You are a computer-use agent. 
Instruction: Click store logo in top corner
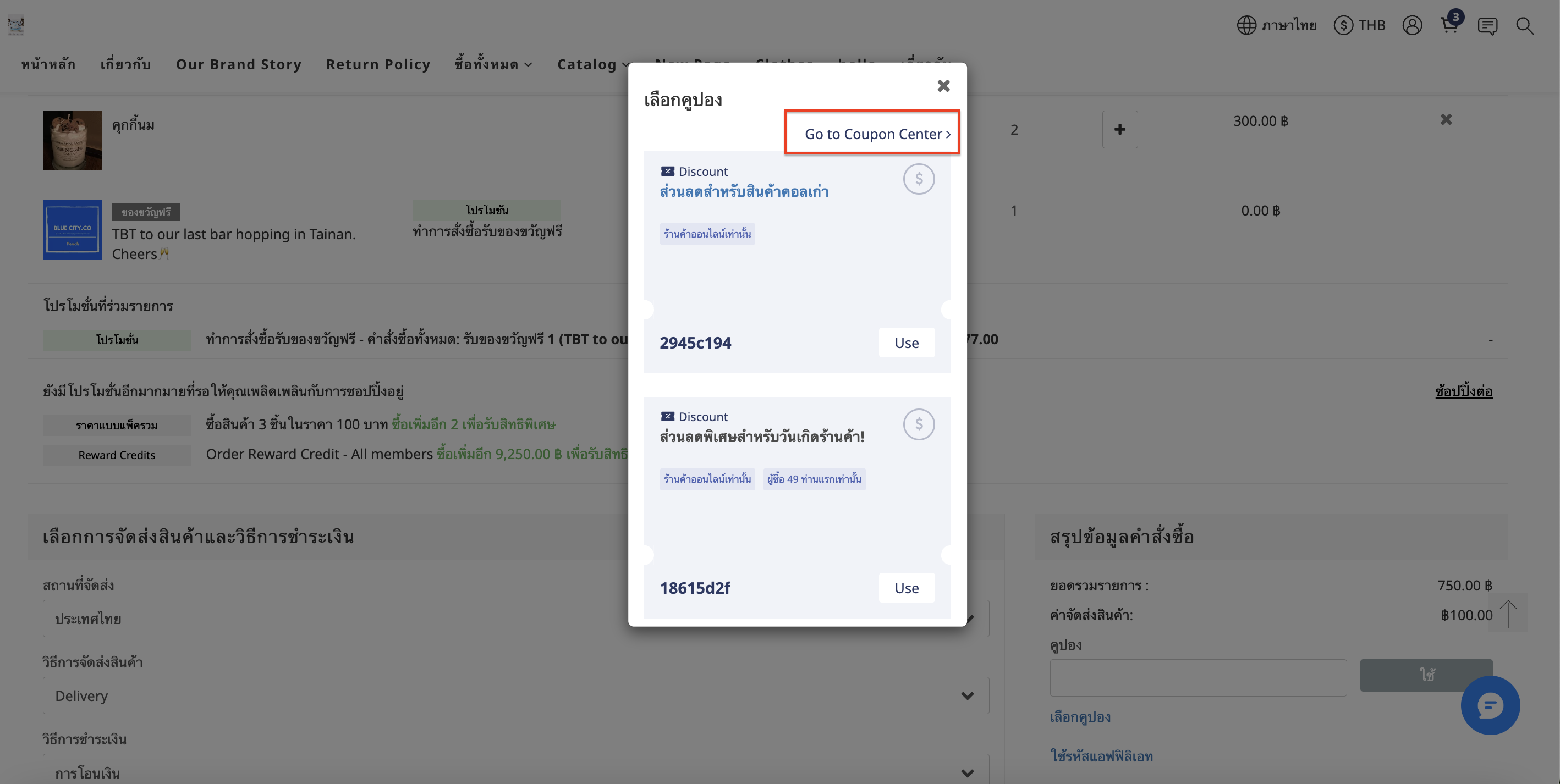(x=15, y=25)
